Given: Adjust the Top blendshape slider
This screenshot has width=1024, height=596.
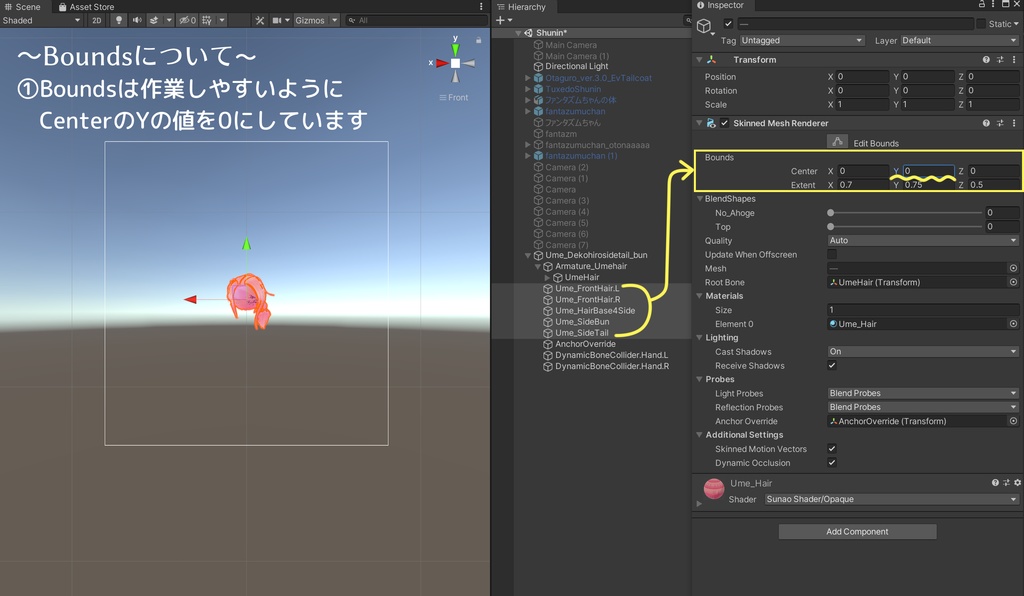Looking at the screenshot, I should pos(906,227).
